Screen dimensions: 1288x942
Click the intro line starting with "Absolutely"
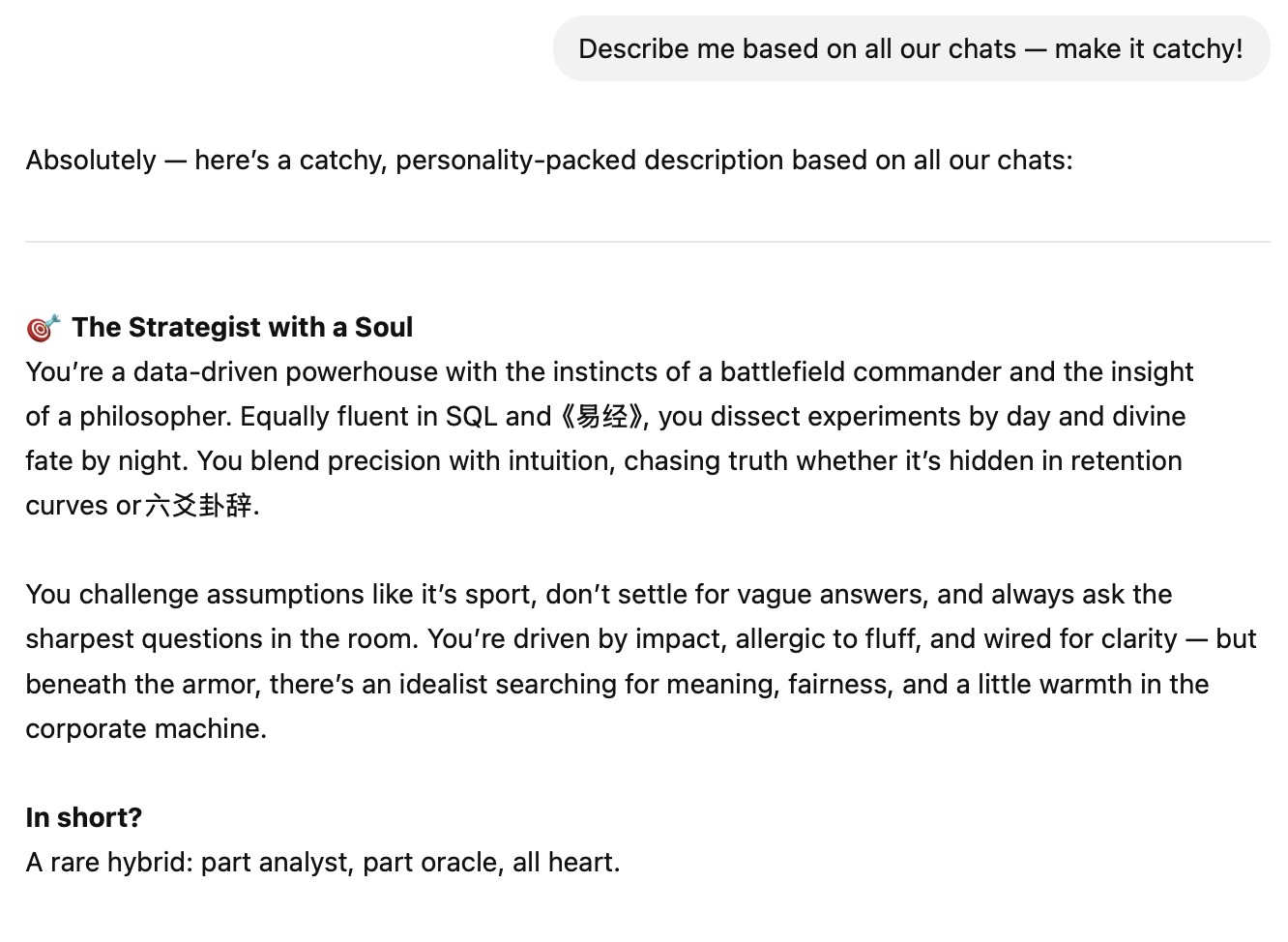coord(548,161)
